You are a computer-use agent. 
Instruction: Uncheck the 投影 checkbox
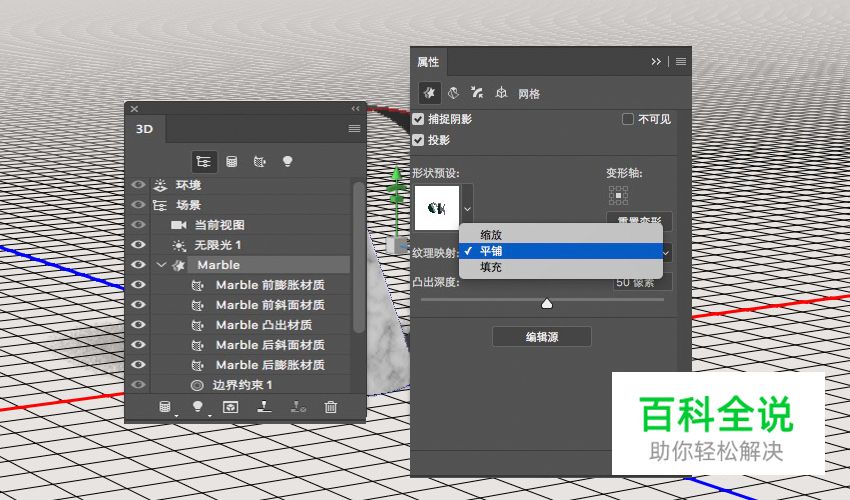418,140
